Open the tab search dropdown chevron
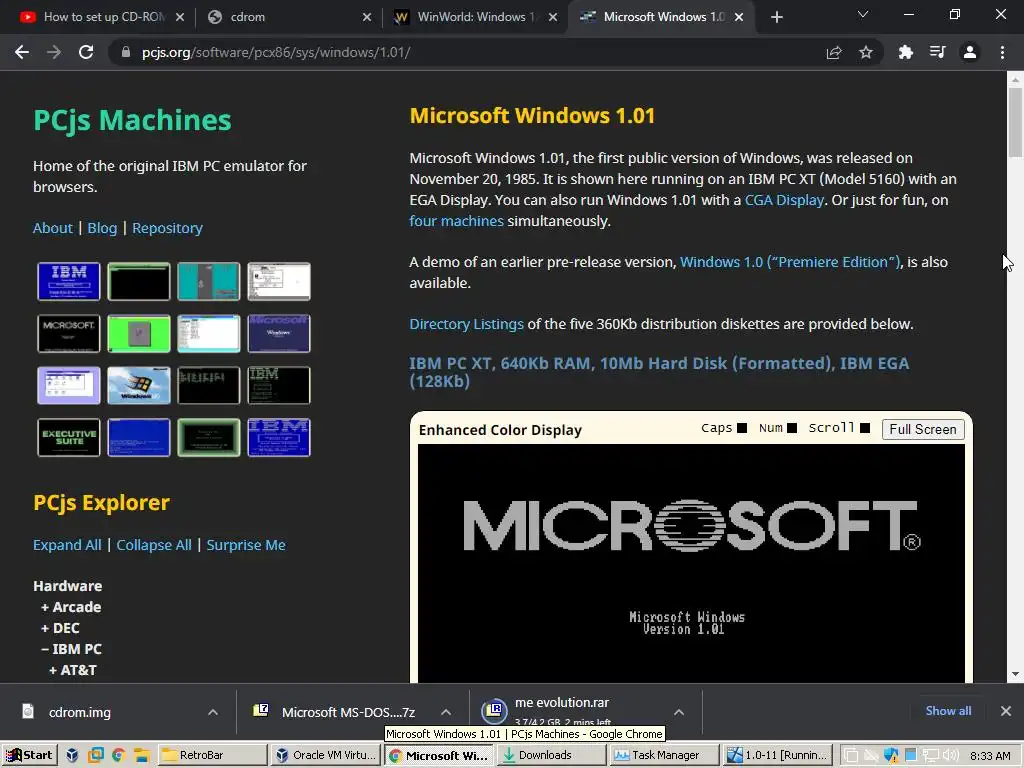The width and height of the screenshot is (1024, 768). point(863,14)
